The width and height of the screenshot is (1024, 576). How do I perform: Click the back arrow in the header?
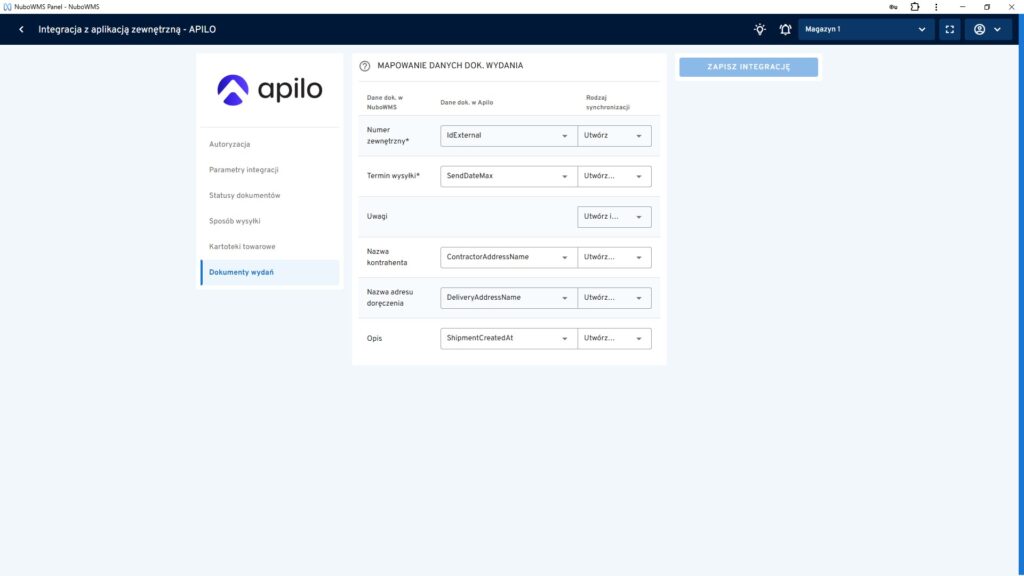point(21,29)
